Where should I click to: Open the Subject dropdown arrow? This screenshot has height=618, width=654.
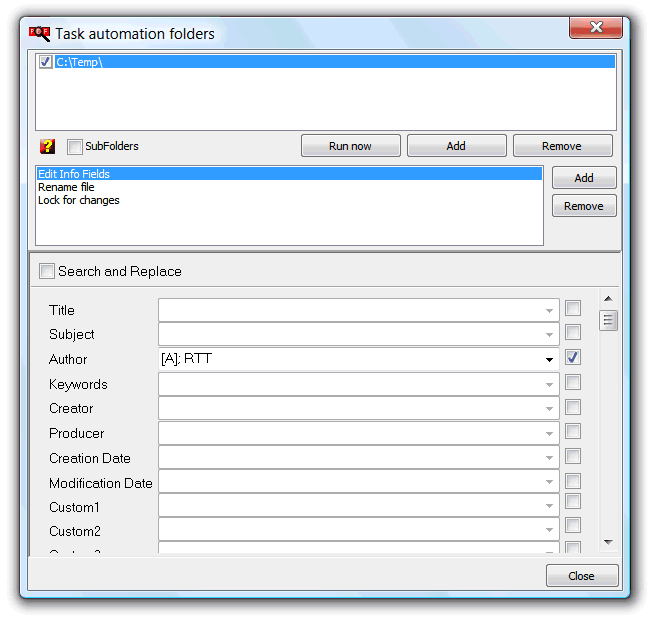pos(549,335)
